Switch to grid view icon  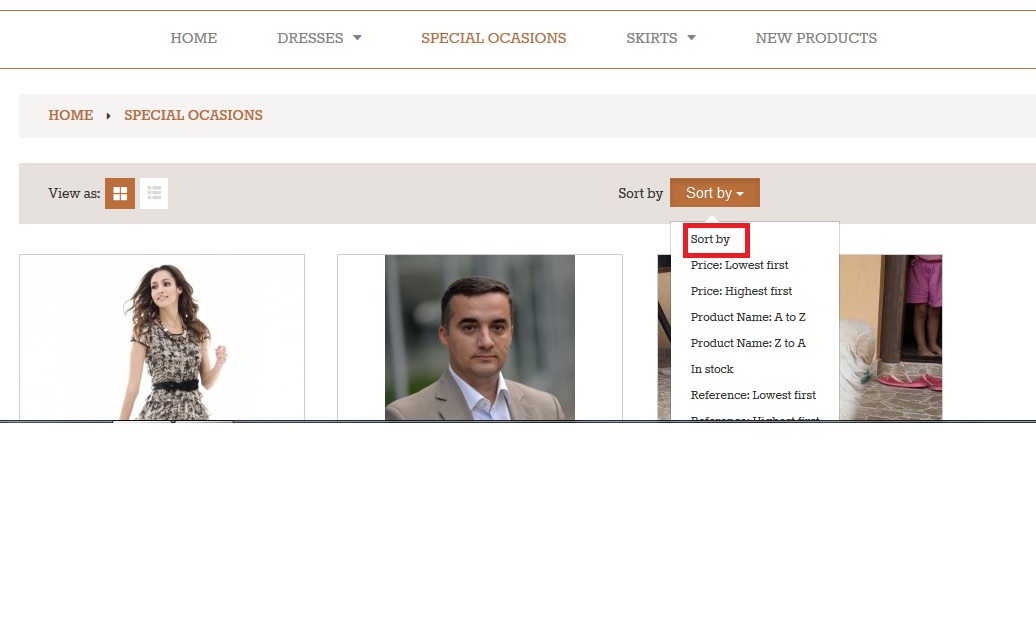click(120, 194)
